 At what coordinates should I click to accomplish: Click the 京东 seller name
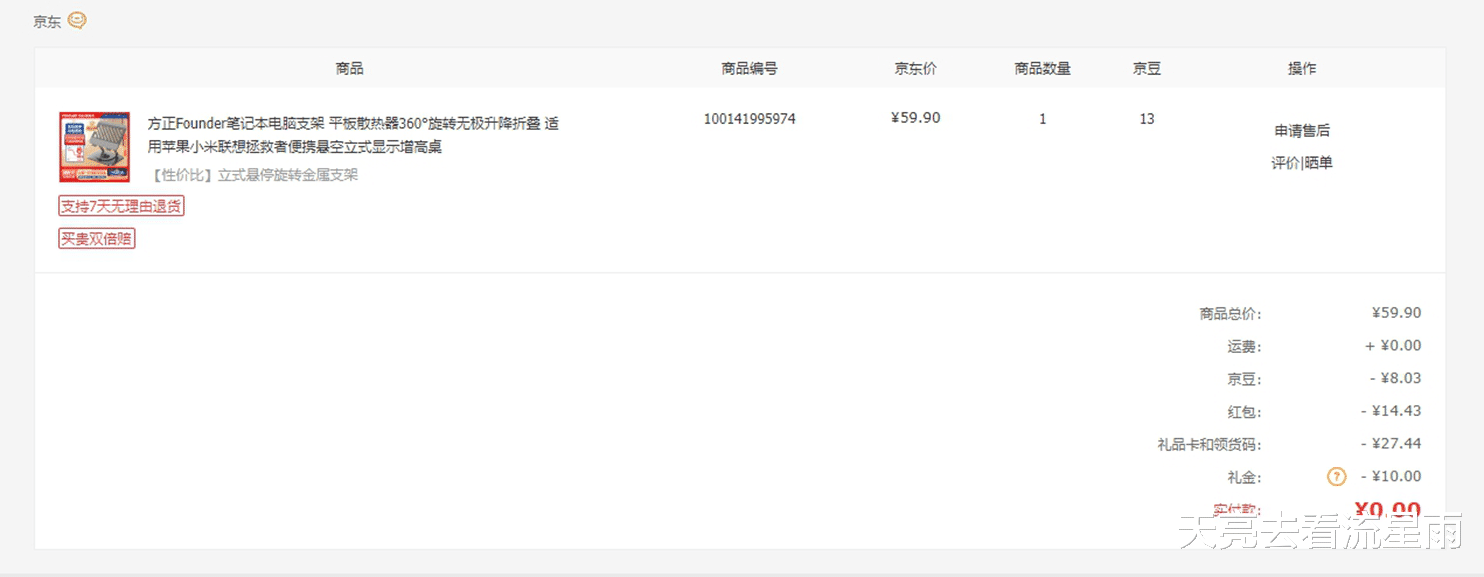click(47, 21)
